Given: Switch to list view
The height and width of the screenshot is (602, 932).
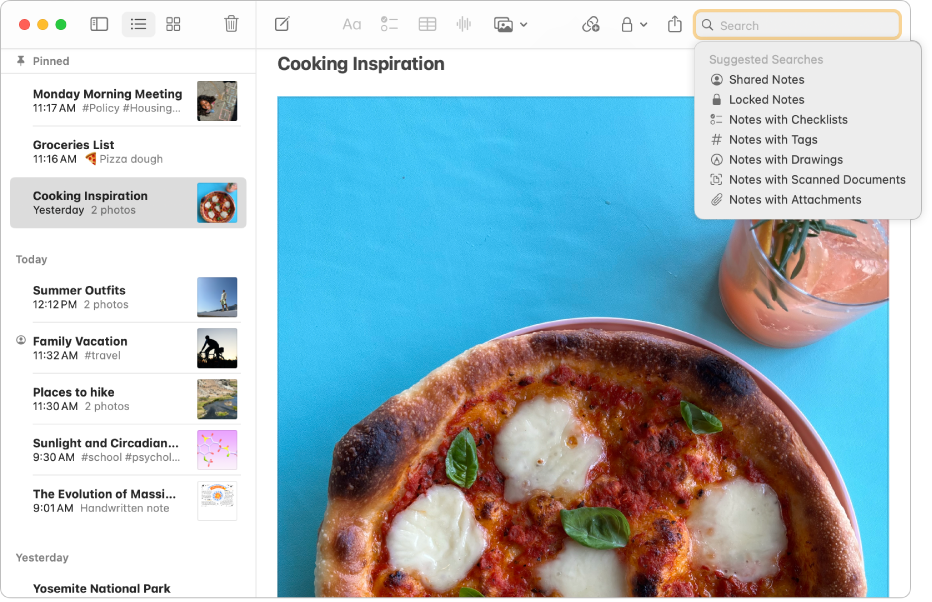Looking at the screenshot, I should 138,24.
